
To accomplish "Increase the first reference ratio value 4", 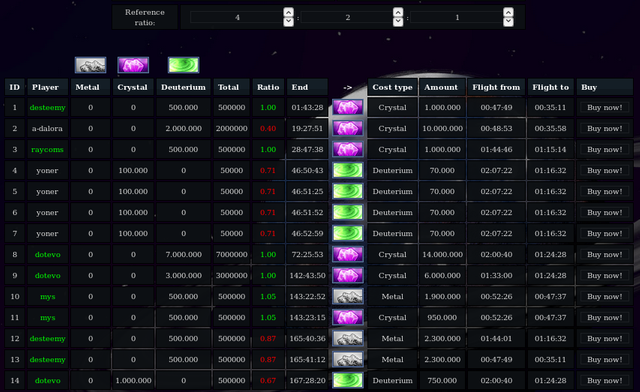I will coord(288,12).
